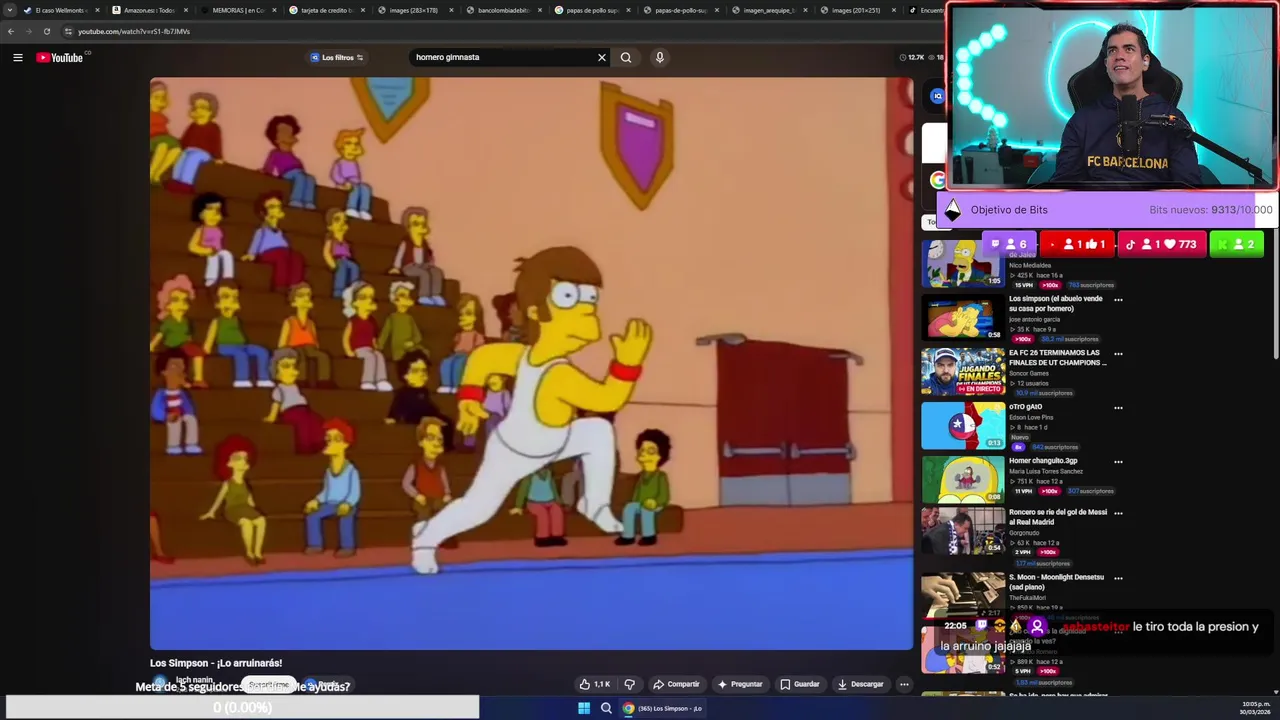Click the site info icon in address bar
The image size is (1280, 720).
(x=68, y=31)
